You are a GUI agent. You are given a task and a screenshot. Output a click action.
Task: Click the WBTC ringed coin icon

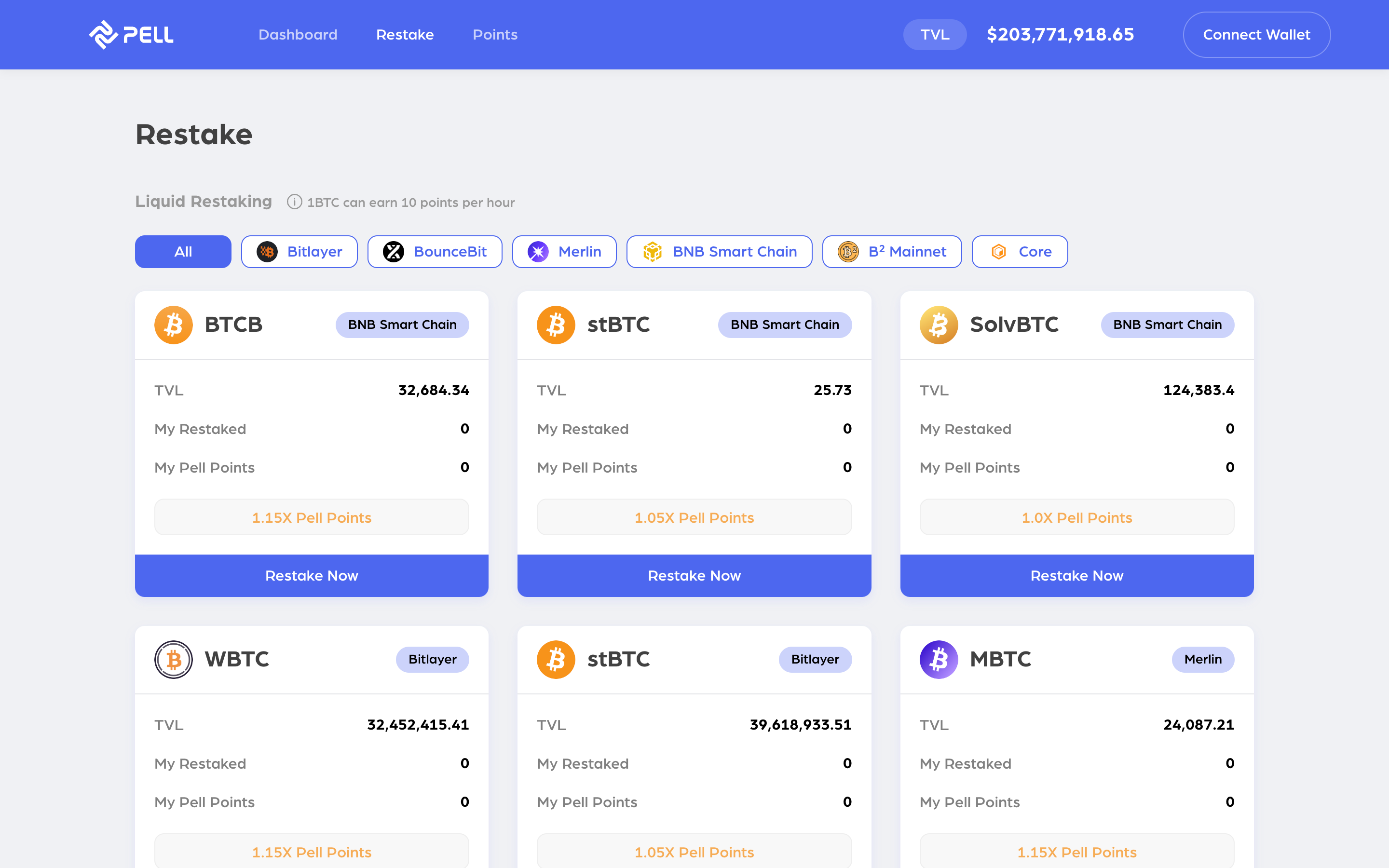click(173, 660)
